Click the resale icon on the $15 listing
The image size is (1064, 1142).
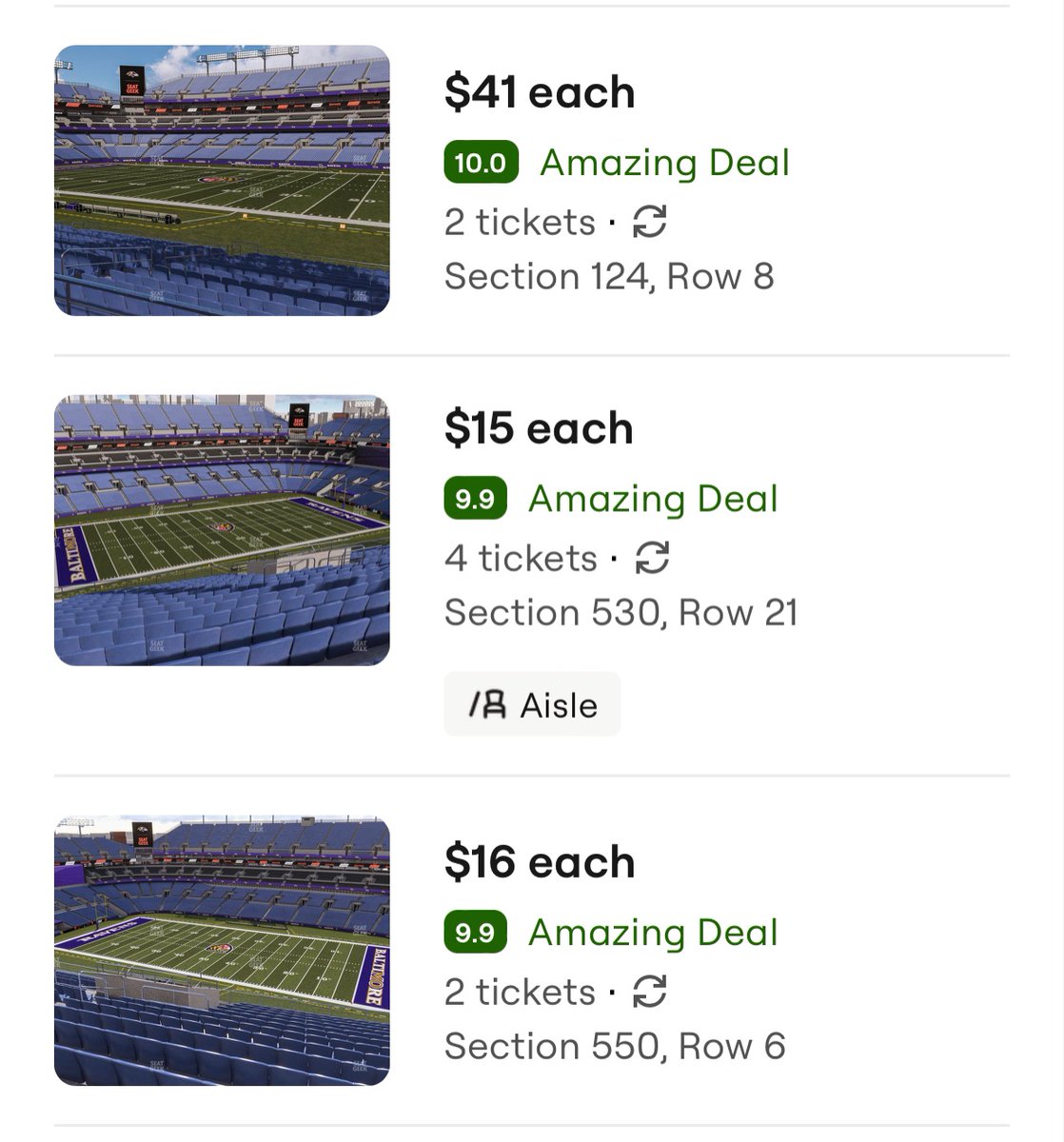tap(652, 559)
